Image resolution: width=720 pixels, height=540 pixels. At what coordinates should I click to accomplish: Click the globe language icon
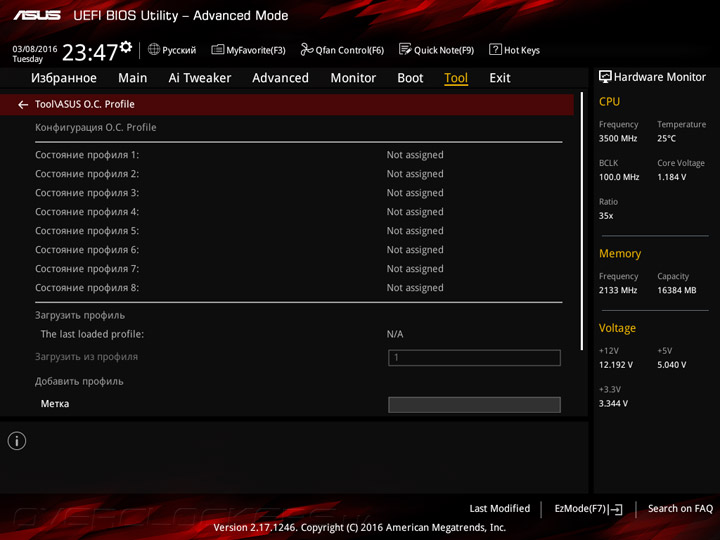pyautogui.click(x=154, y=49)
